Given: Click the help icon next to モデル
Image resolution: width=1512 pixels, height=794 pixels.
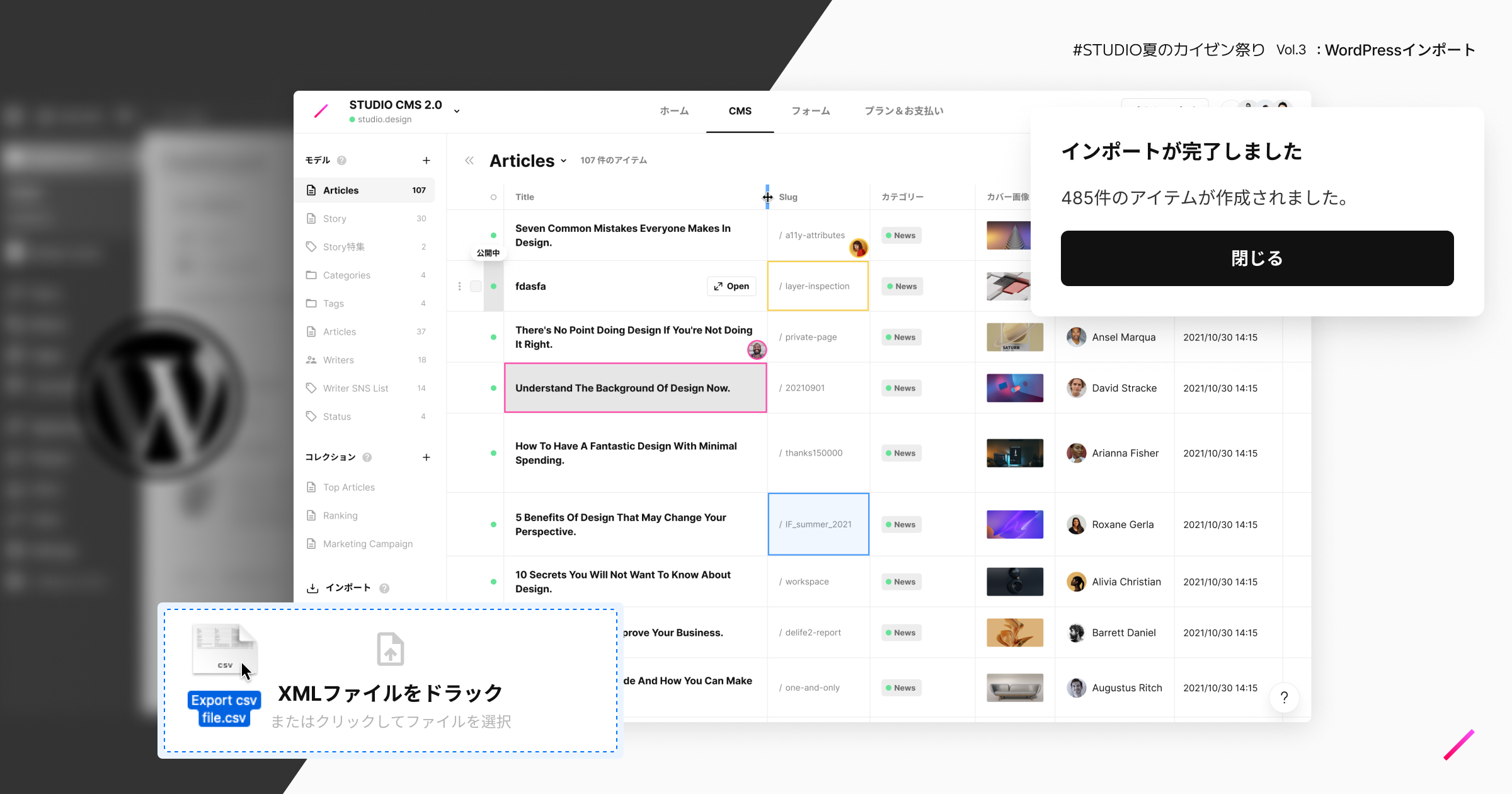Looking at the screenshot, I should click(341, 161).
